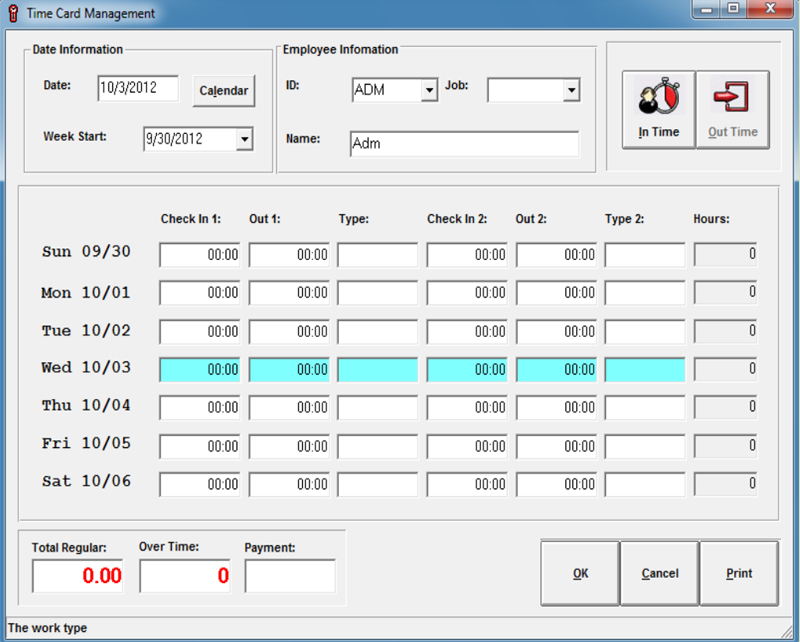Open the employee ID dropdown
Image resolution: width=800 pixels, height=642 pixels.
point(430,90)
